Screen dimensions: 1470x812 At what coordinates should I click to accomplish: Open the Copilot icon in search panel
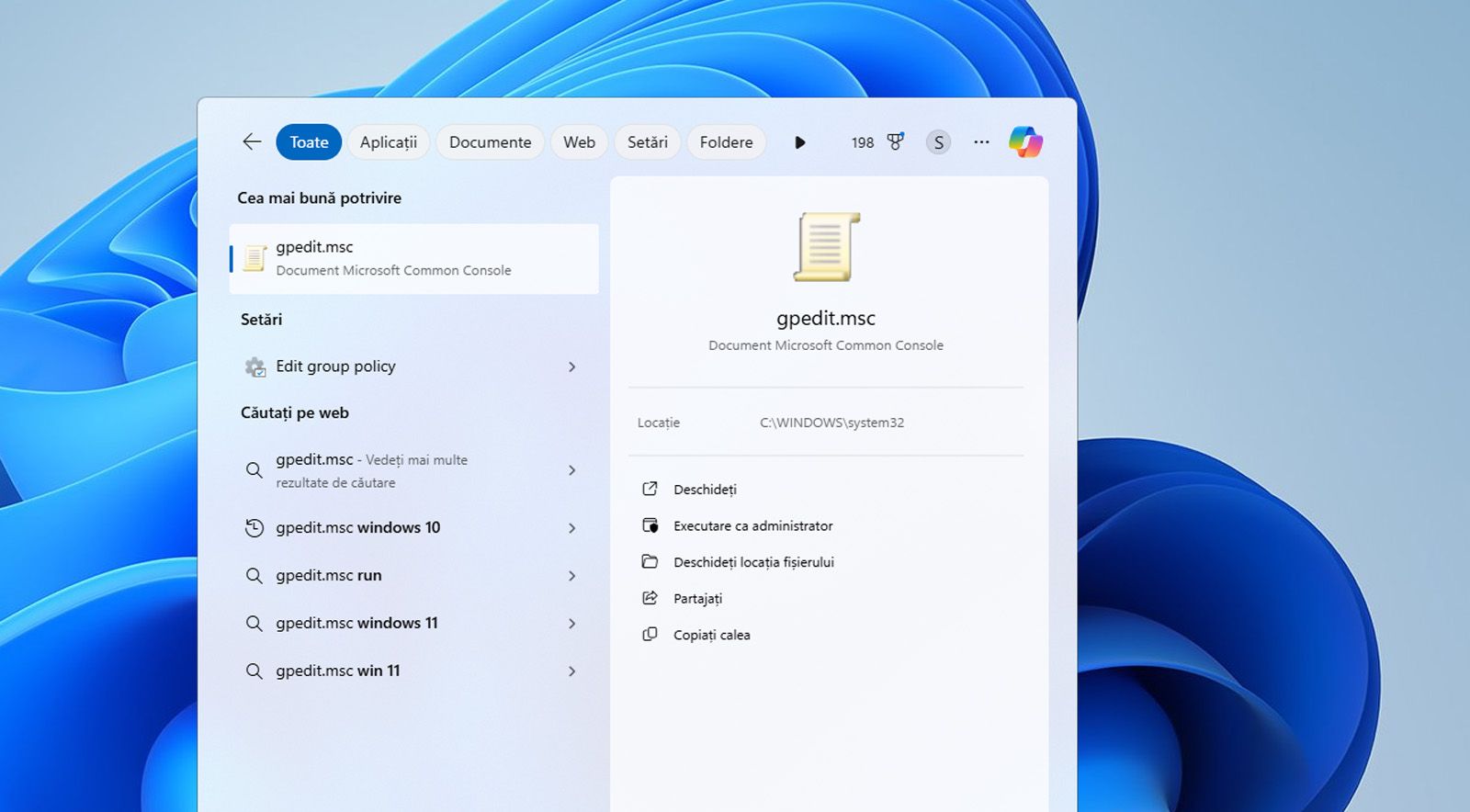click(1025, 141)
